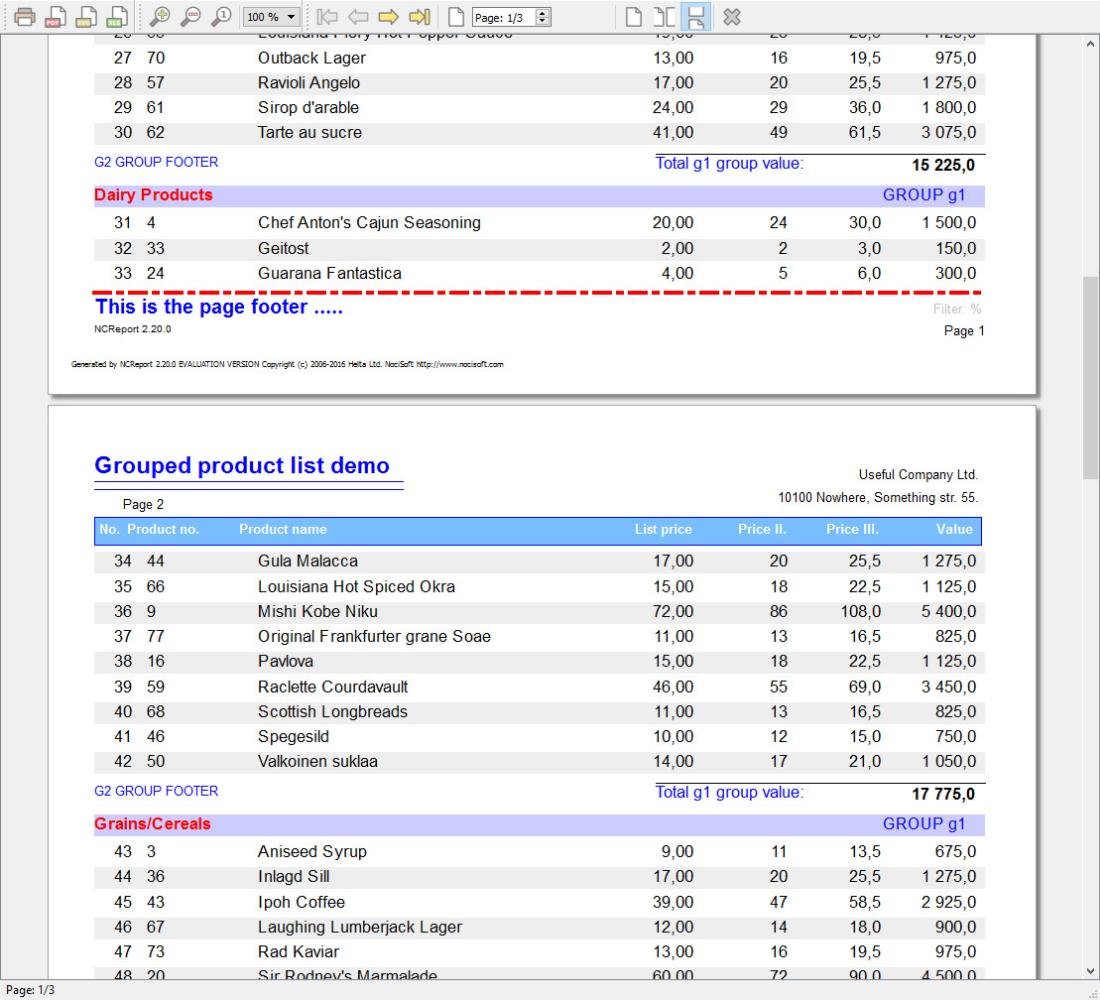The image size is (1100, 1000).
Task: Reset zoom to original size icon
Action: [x=222, y=17]
